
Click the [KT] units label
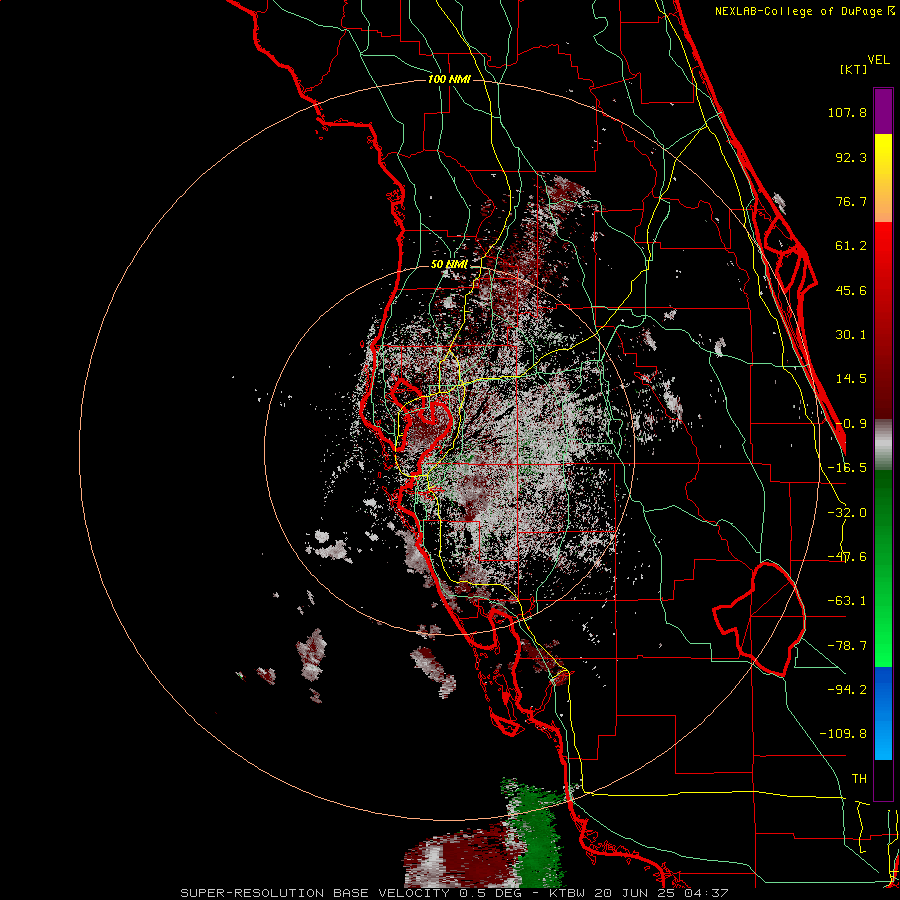pyautogui.click(x=854, y=69)
